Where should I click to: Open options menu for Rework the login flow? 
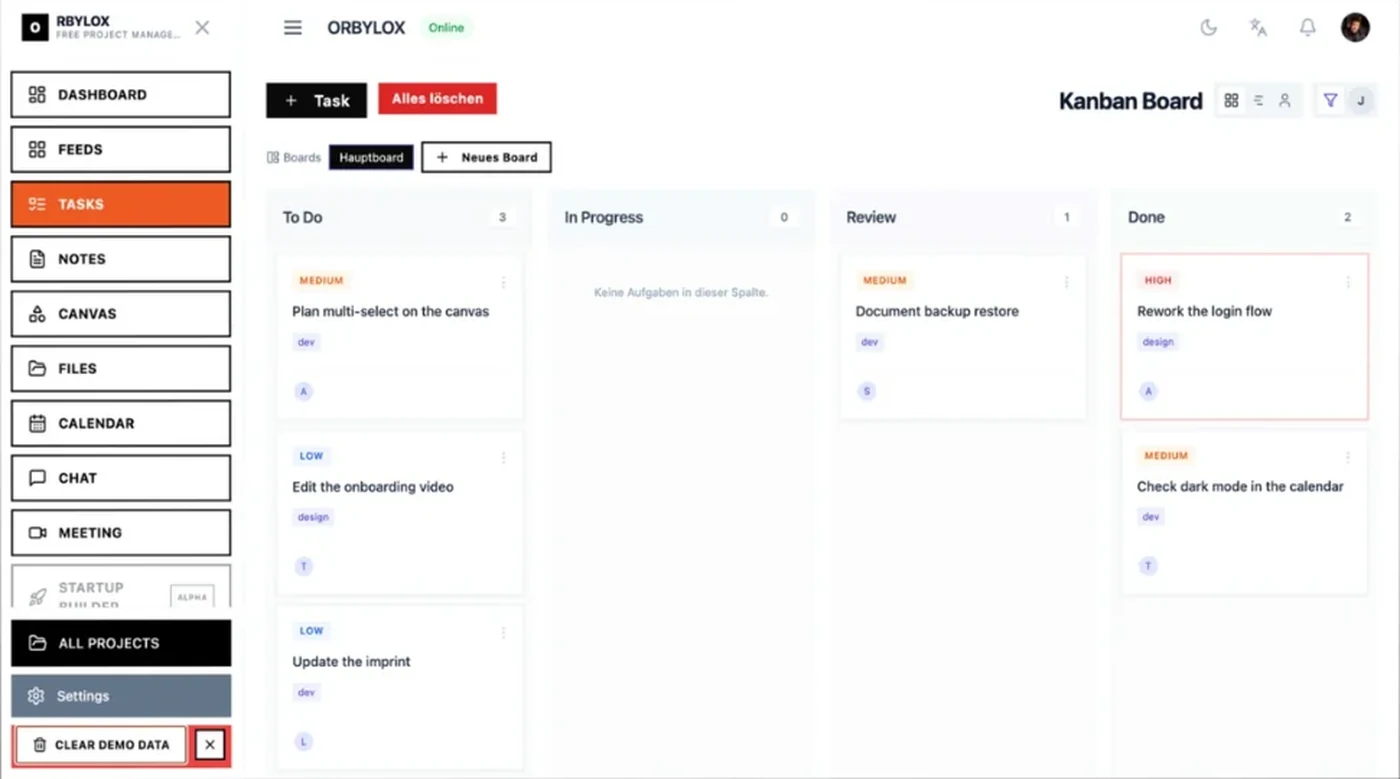(x=1348, y=283)
